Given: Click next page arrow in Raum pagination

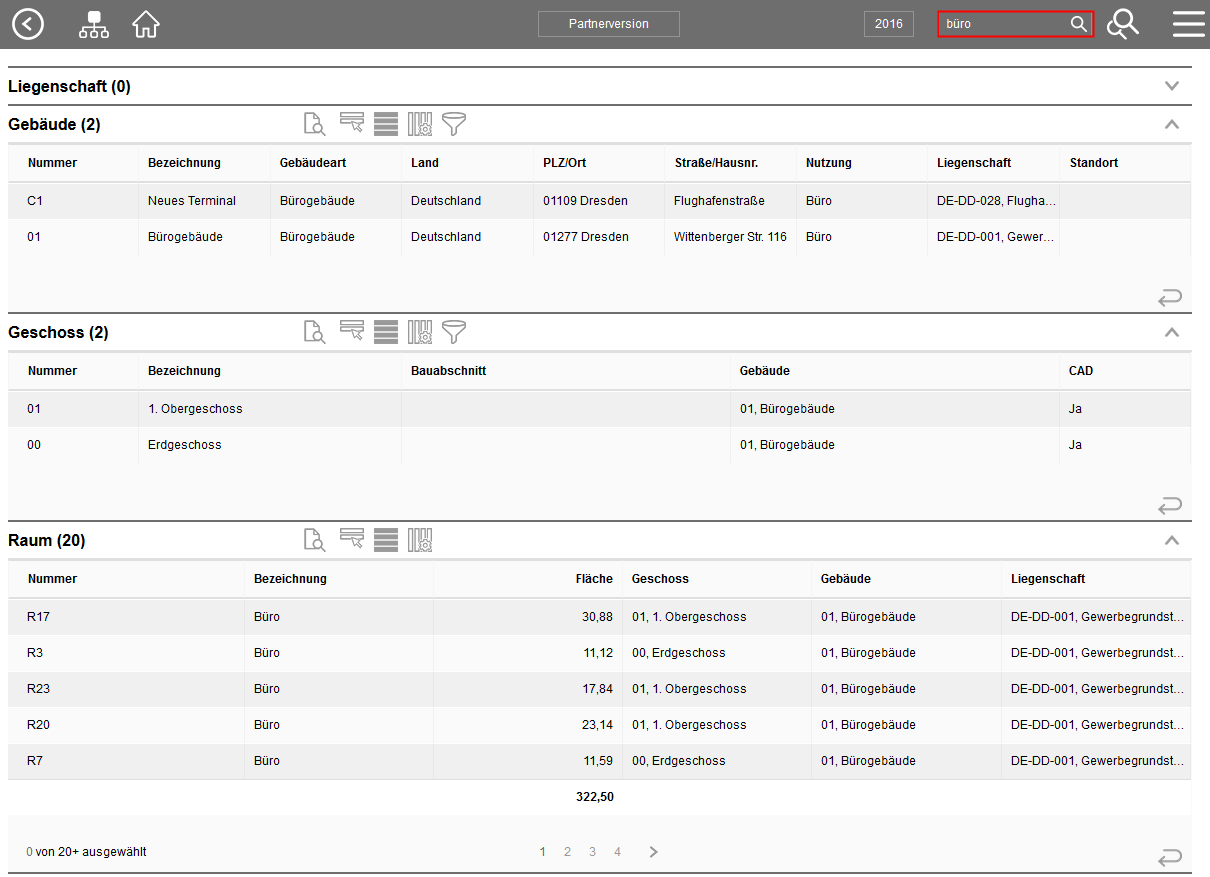Looking at the screenshot, I should 653,852.
